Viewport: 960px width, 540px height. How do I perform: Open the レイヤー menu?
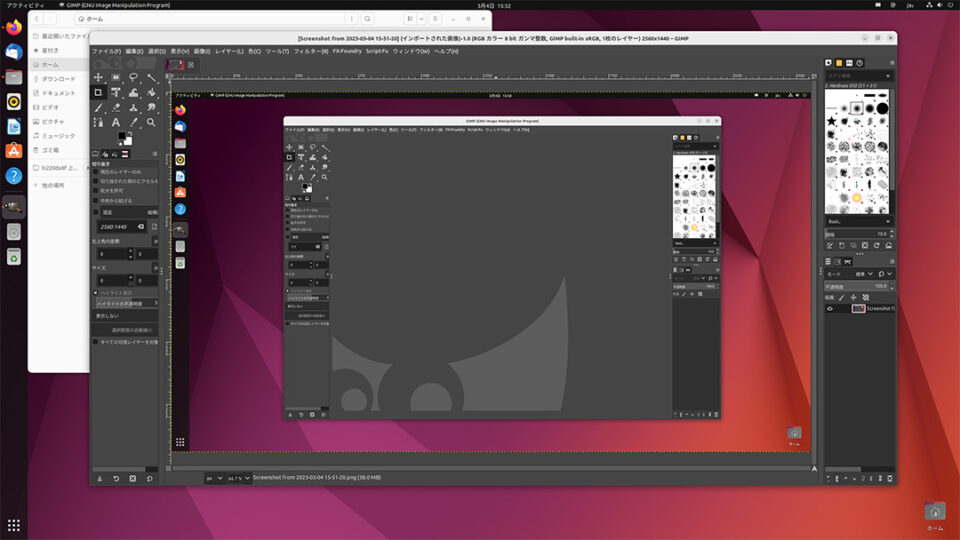click(230, 51)
